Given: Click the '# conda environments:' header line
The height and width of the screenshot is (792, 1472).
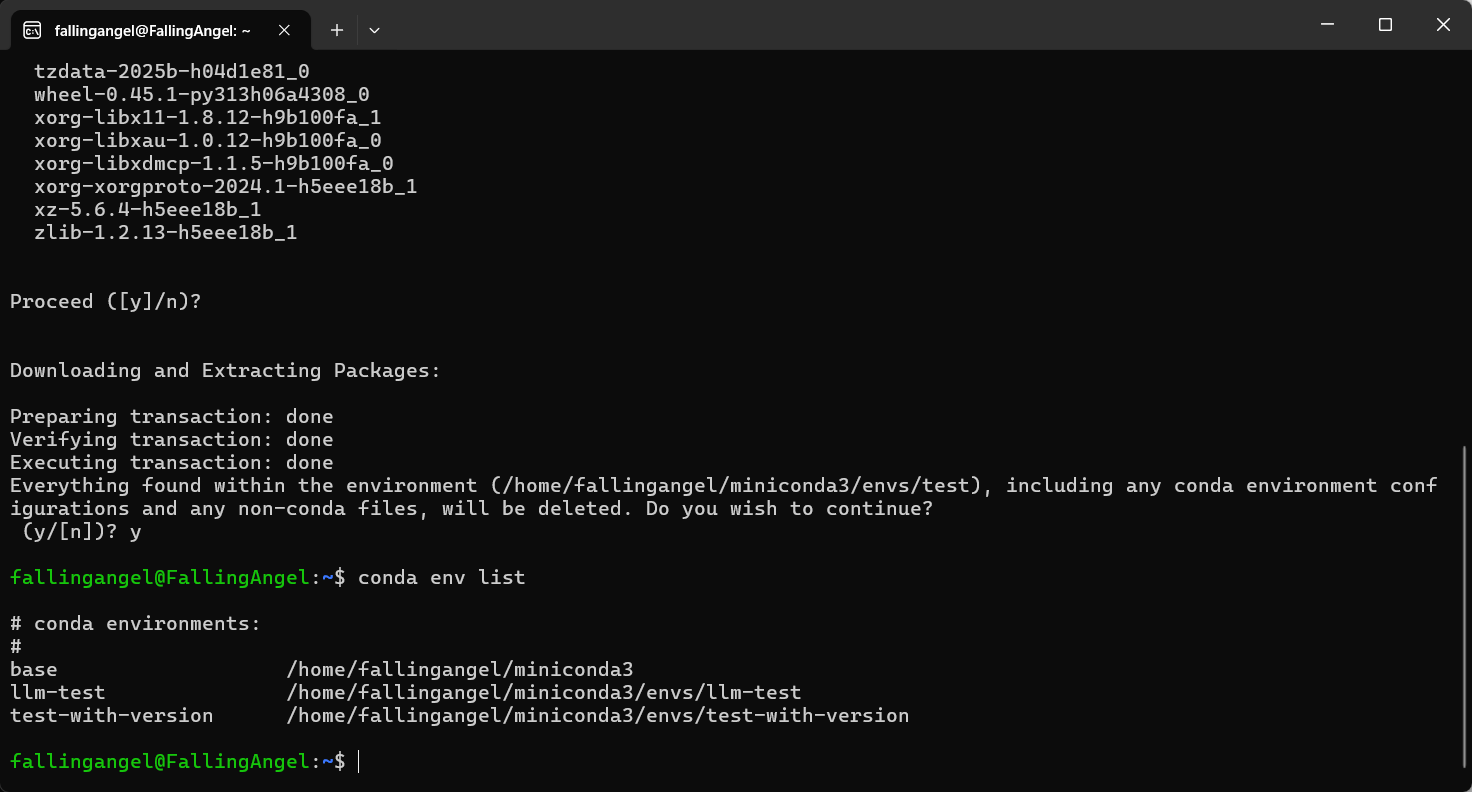Looking at the screenshot, I should pos(135,624).
